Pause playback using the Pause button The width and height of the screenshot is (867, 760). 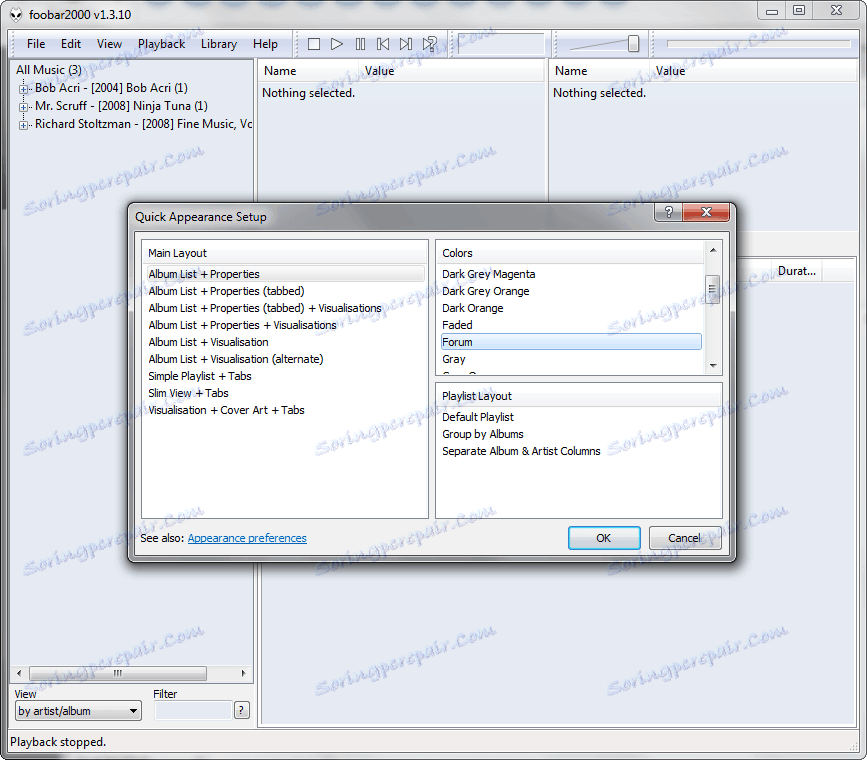[360, 44]
